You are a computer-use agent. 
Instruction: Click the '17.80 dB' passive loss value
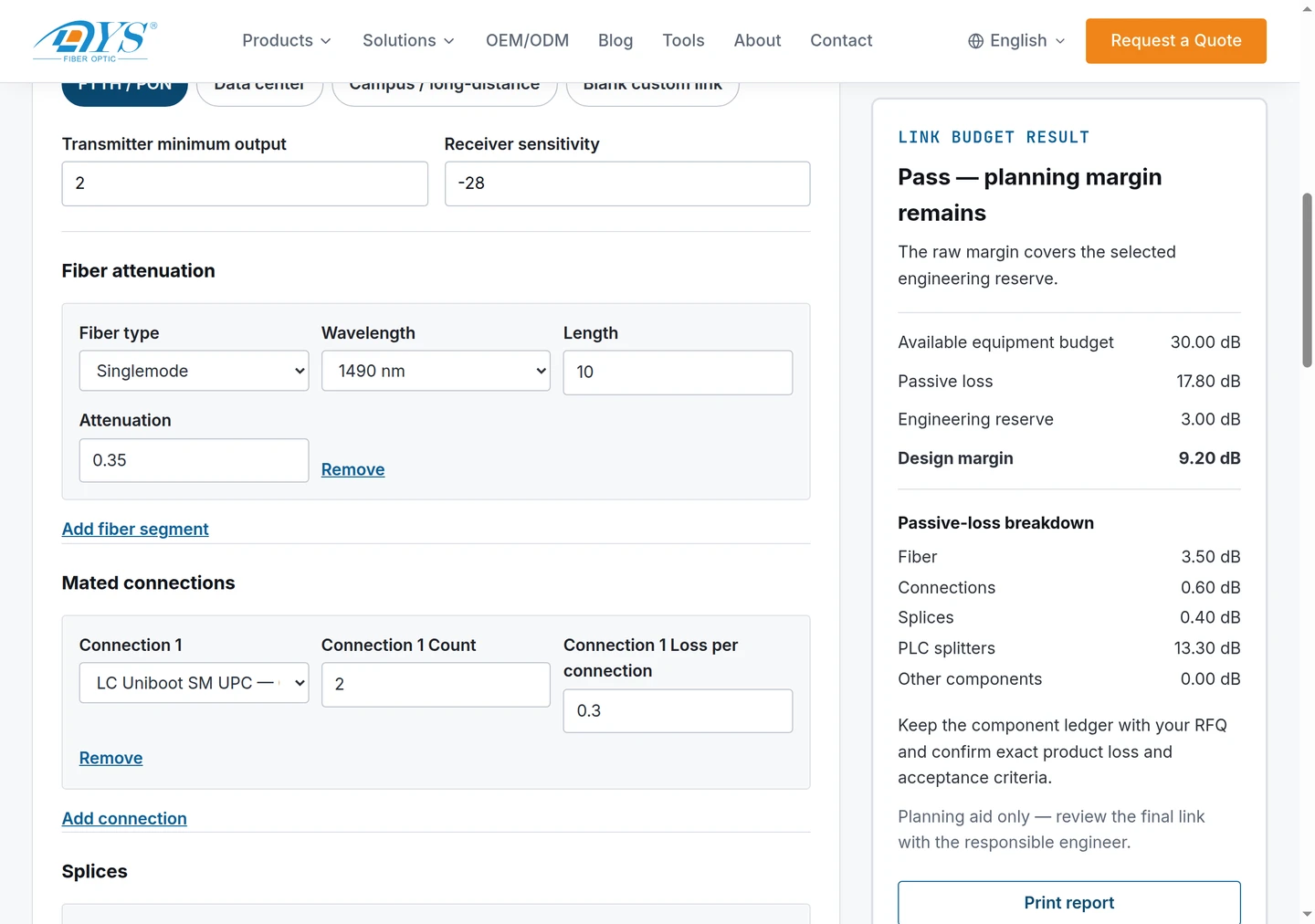[1208, 382]
